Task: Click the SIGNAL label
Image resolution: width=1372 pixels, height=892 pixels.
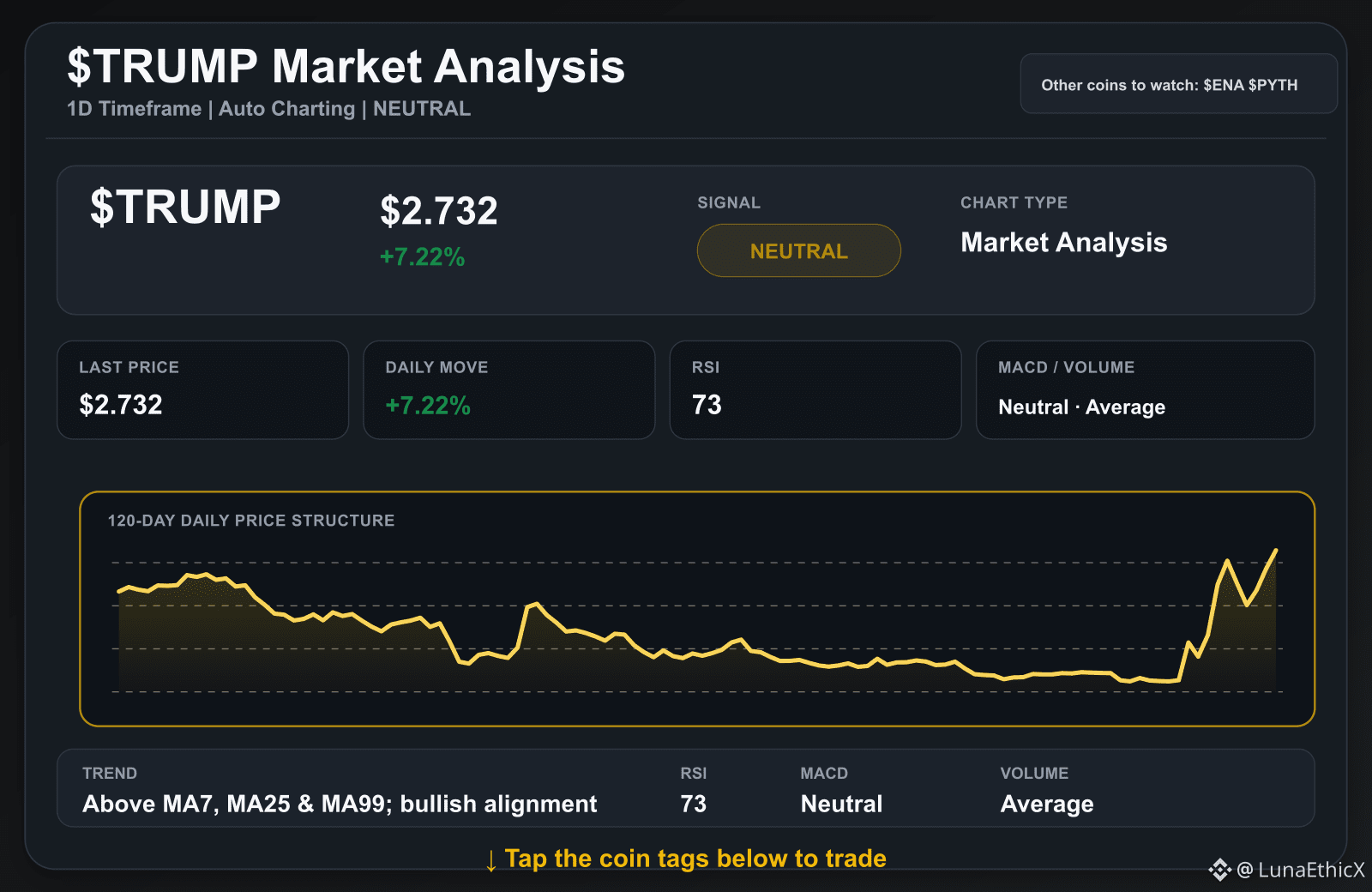Action: pos(729,202)
